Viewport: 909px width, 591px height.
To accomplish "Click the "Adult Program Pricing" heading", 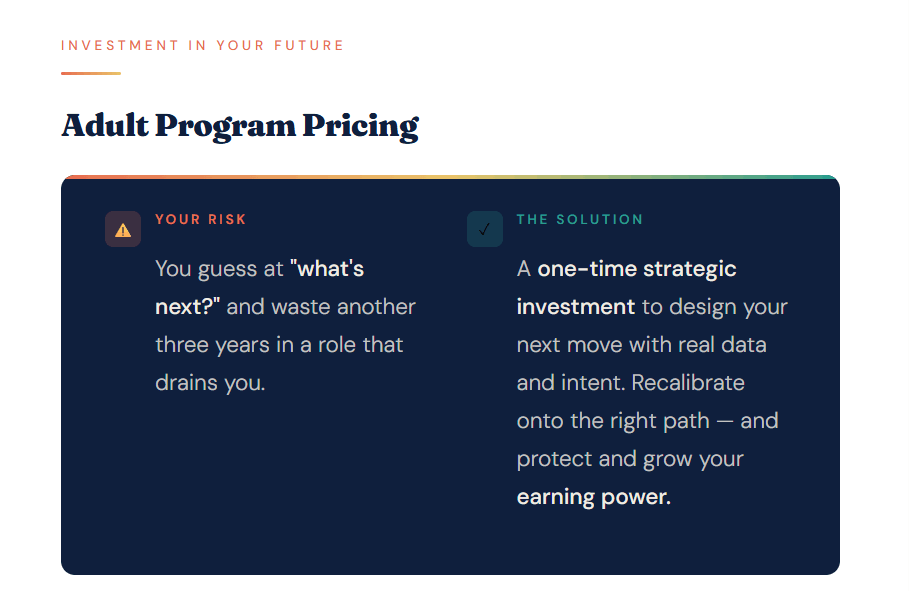I will click(240, 126).
